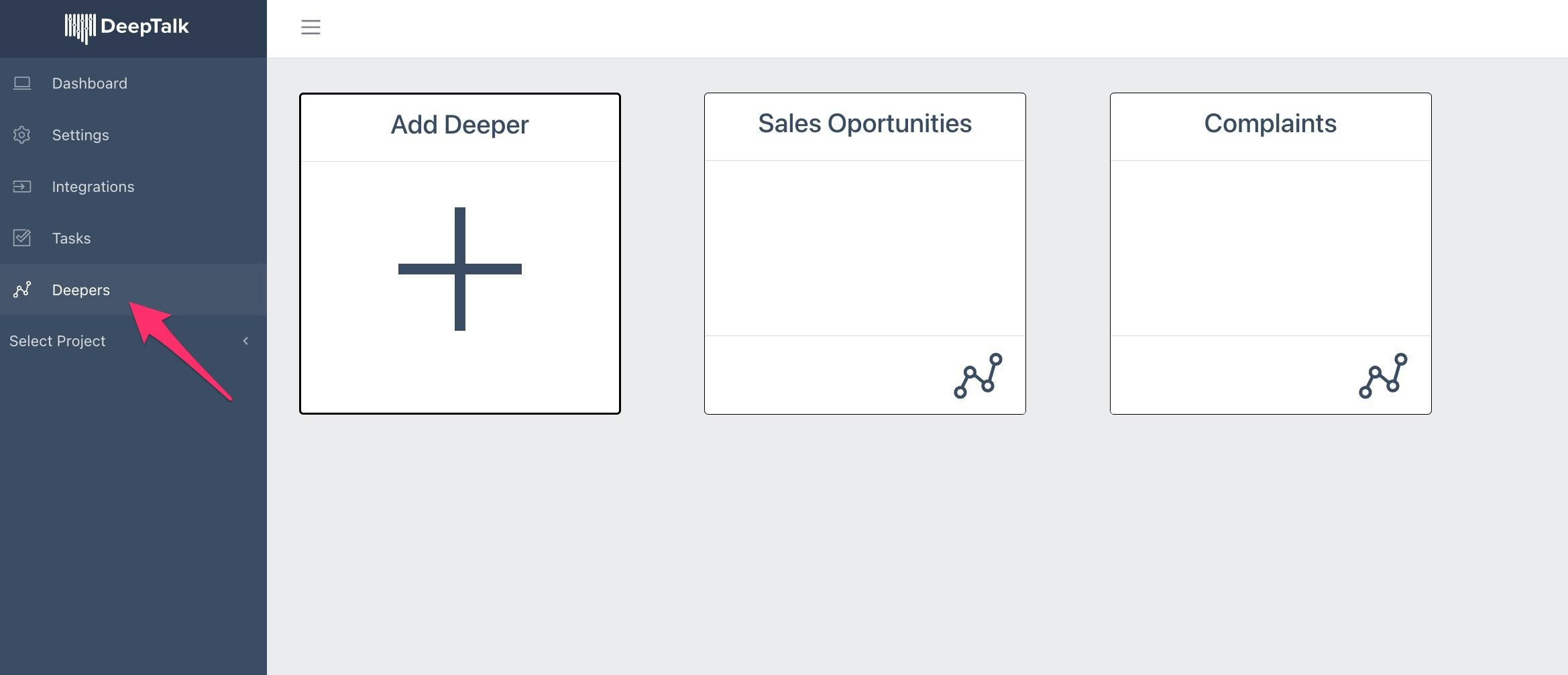The image size is (1568, 675).
Task: Open the Tasks page
Action: [72, 238]
